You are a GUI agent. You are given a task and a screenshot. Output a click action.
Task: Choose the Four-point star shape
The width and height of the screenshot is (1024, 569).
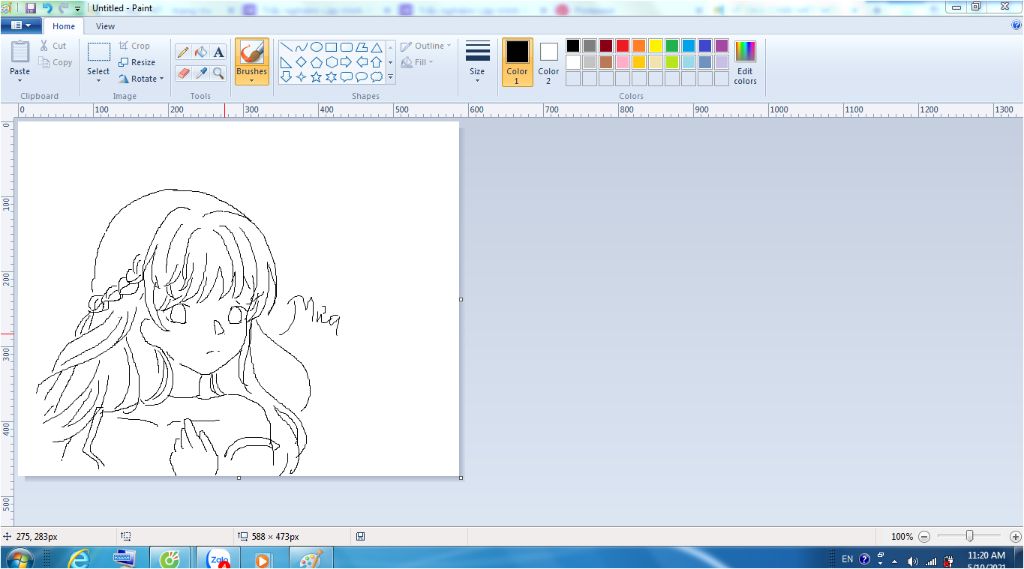(x=301, y=77)
